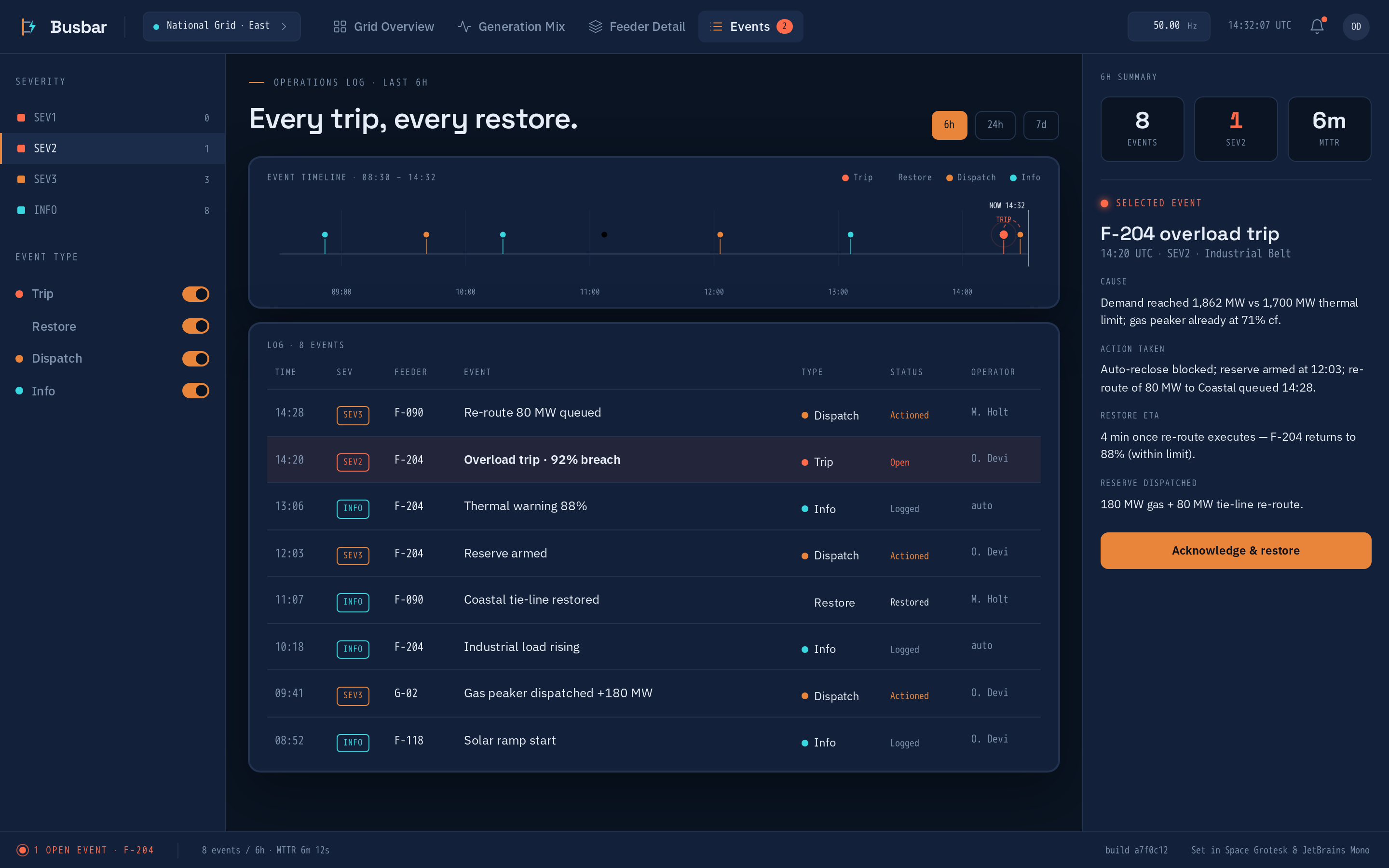Switch to Grid Overview tab
This screenshot has width=1389, height=868.
[x=383, y=27]
